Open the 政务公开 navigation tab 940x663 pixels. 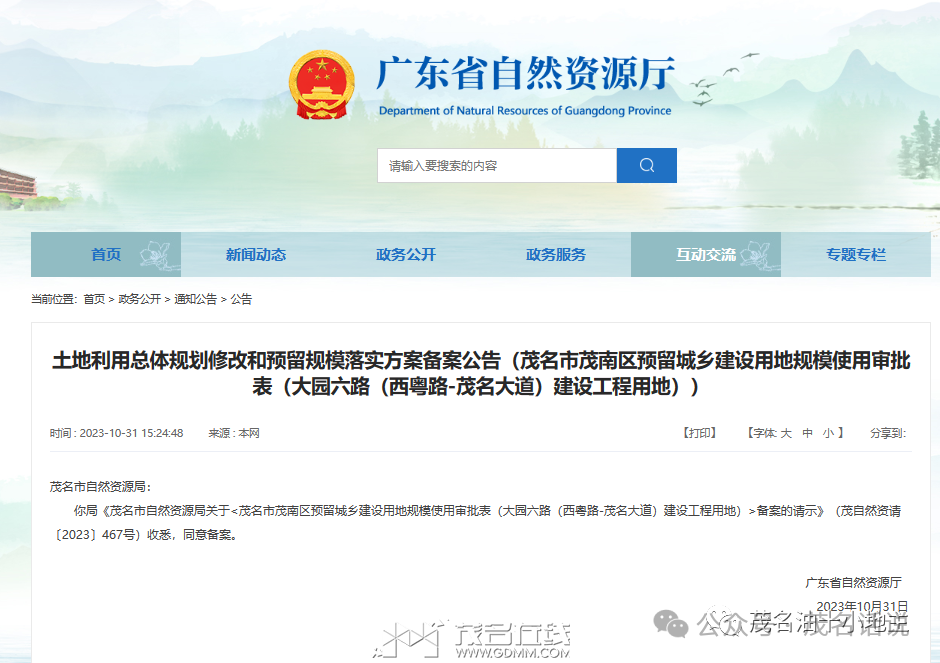(x=406, y=255)
